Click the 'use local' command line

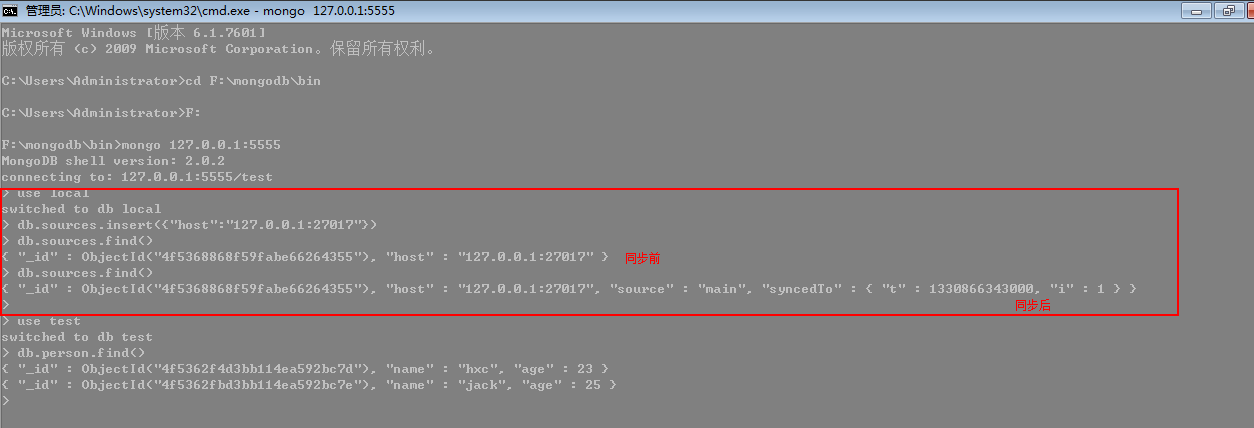pos(46,193)
